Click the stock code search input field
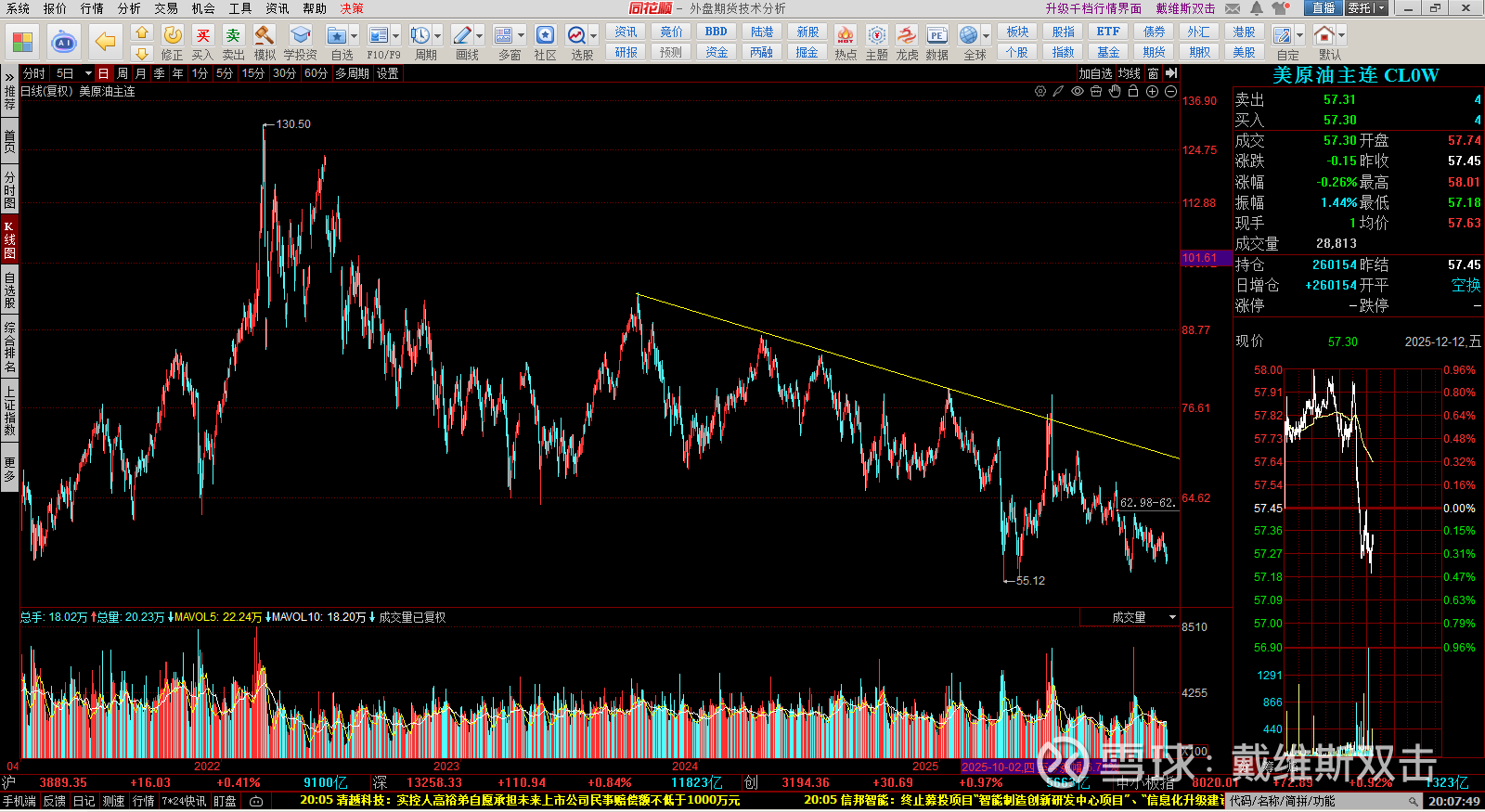 [1318, 801]
